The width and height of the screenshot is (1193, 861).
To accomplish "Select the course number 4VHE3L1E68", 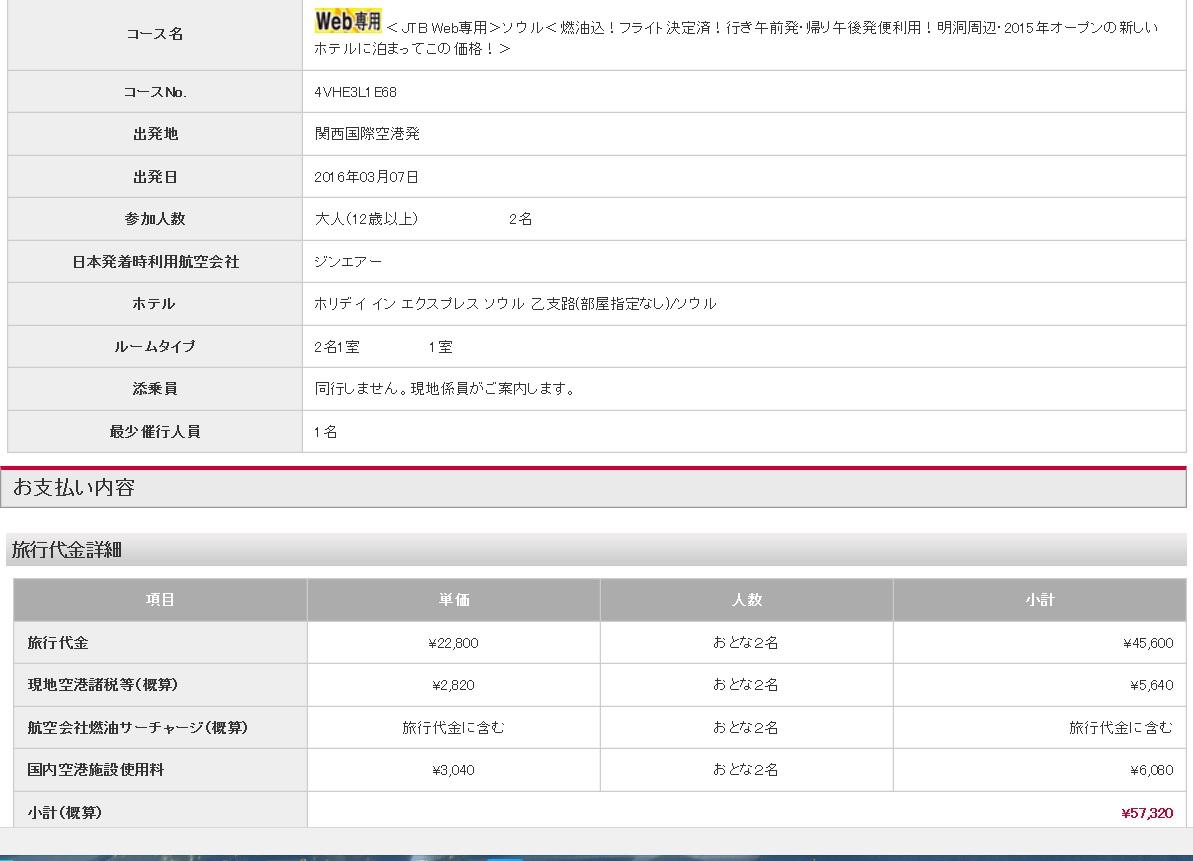I will [x=355, y=92].
